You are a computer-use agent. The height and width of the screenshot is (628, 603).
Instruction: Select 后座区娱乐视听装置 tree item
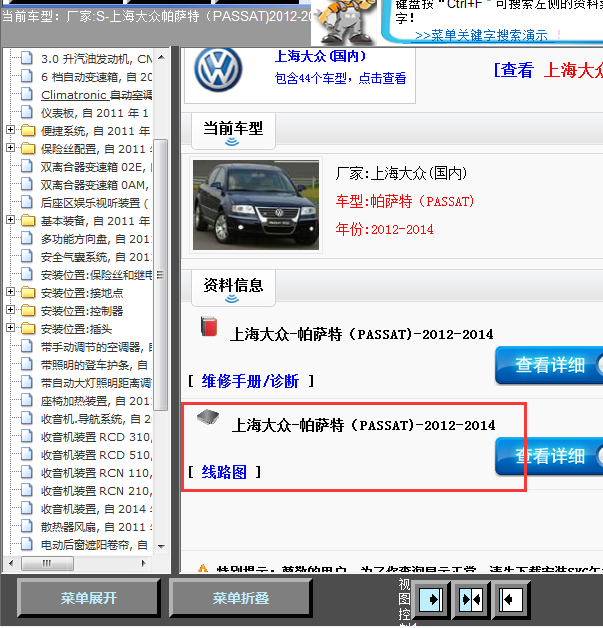94,203
